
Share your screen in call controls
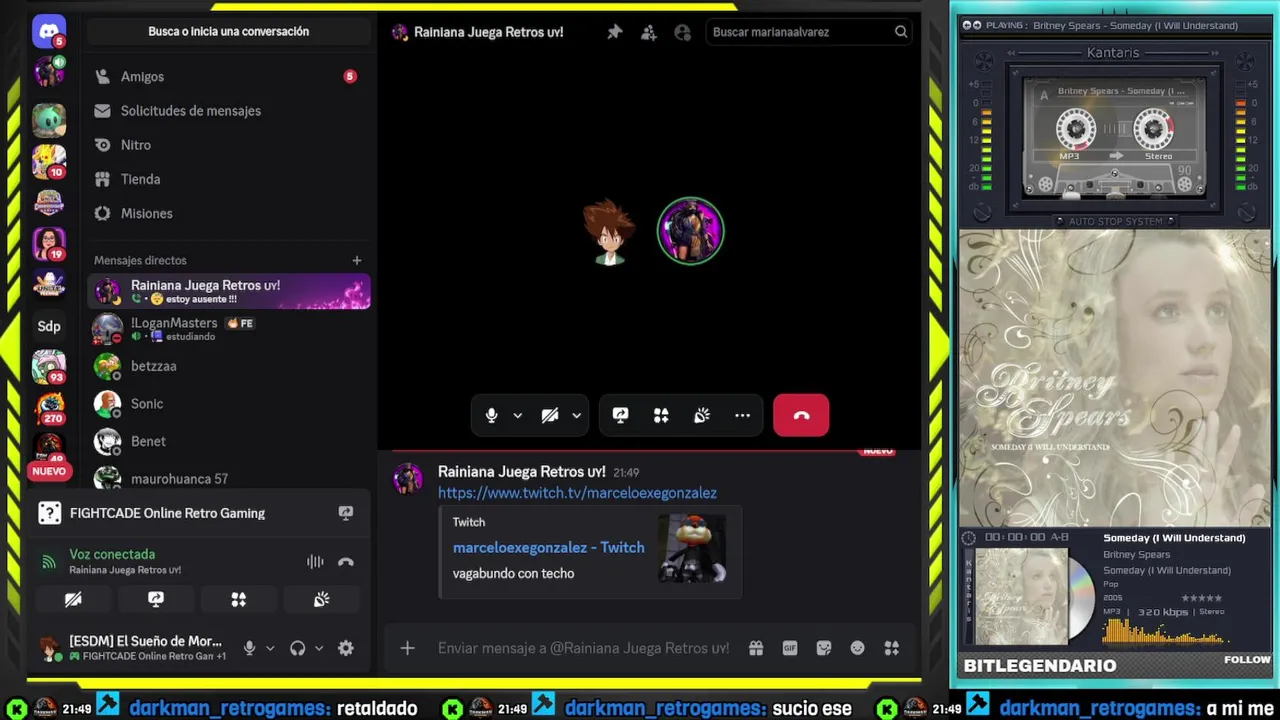pyautogui.click(x=621, y=415)
